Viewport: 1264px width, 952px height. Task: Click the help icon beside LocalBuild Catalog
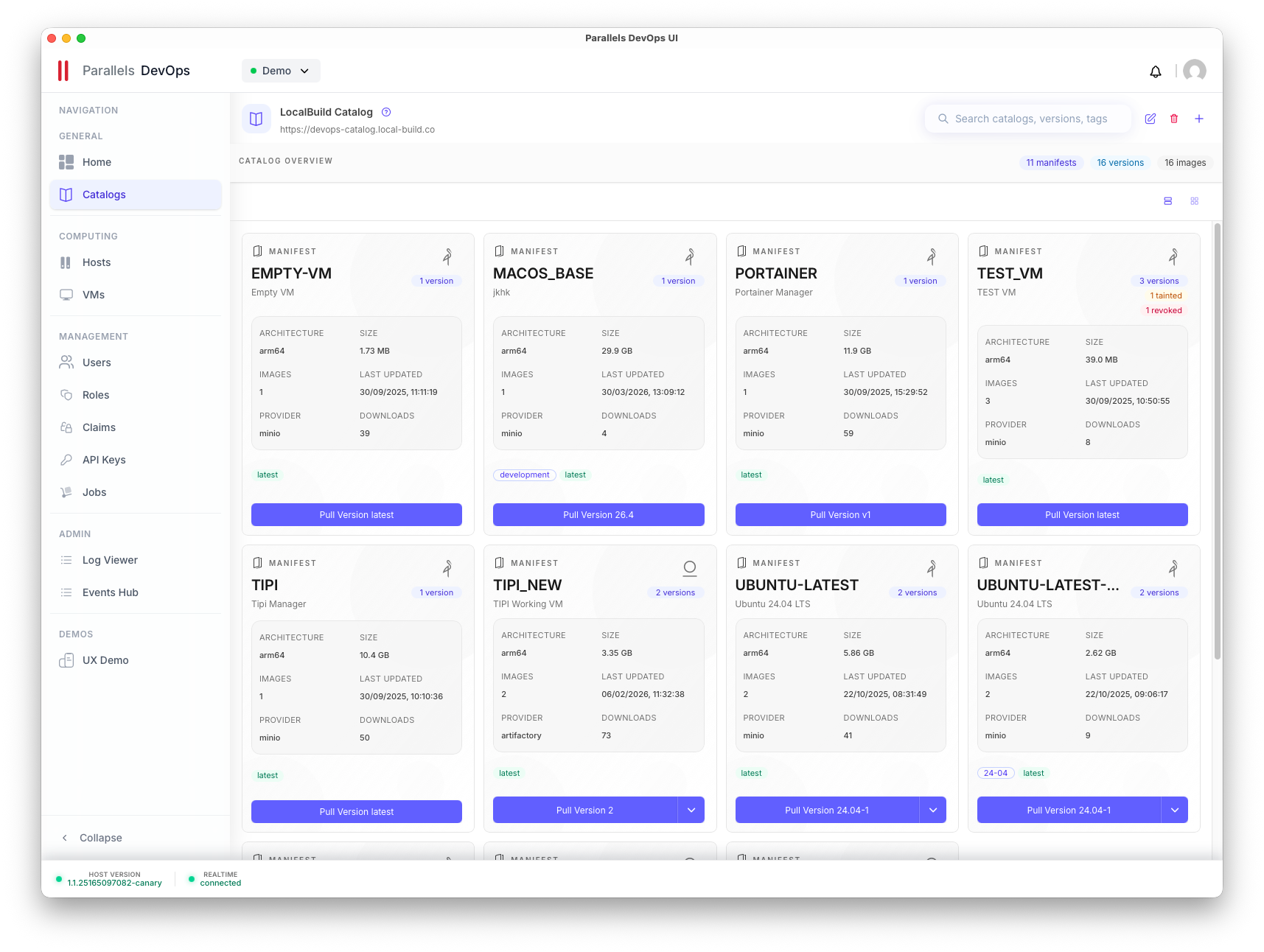click(x=386, y=112)
